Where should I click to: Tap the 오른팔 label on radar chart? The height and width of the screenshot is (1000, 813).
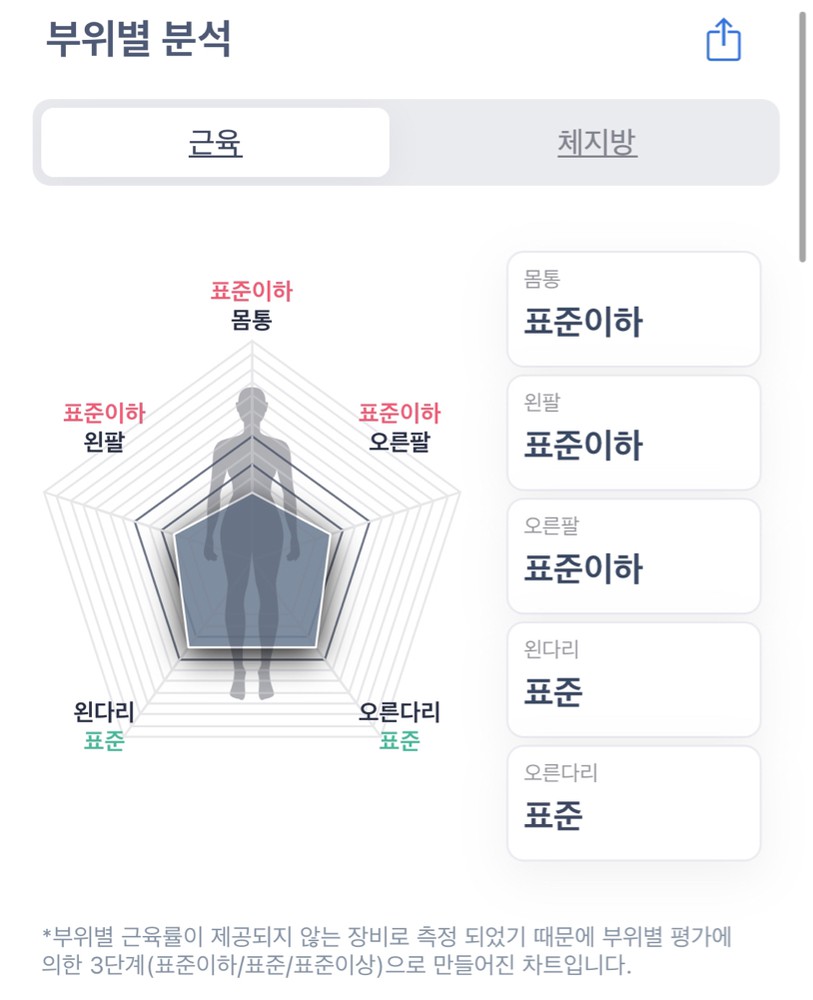(x=399, y=441)
